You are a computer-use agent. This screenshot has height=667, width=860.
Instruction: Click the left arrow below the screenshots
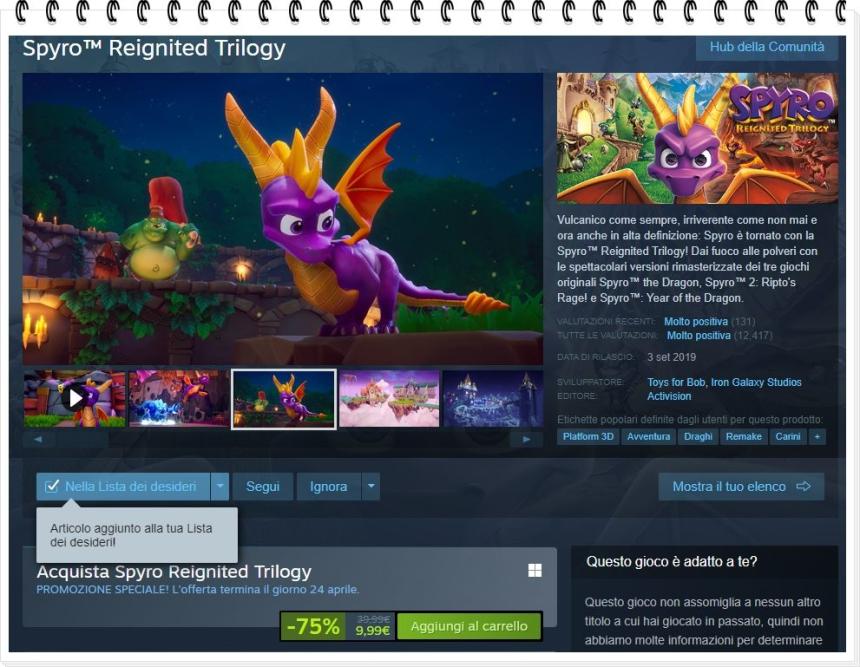[39, 437]
